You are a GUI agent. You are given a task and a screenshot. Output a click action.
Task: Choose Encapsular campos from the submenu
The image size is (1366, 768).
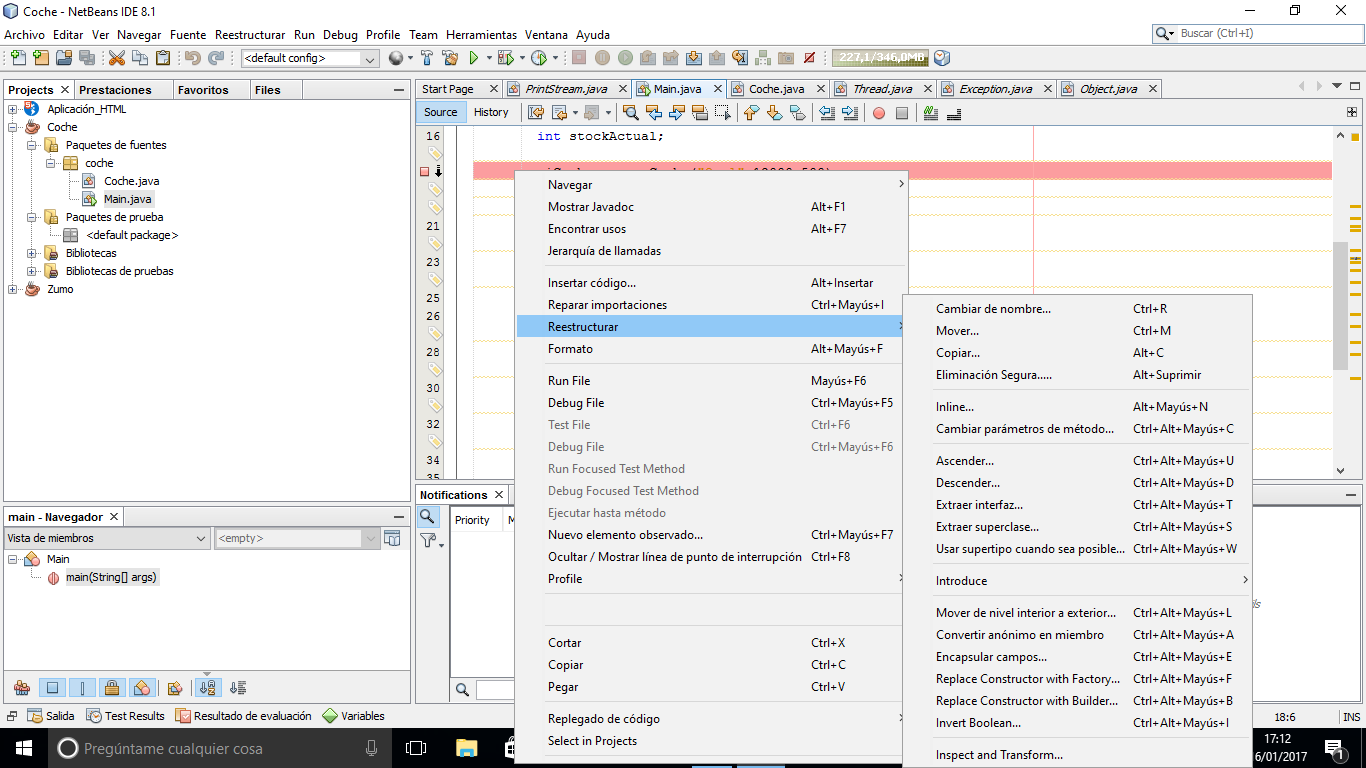pyautogui.click(x=991, y=657)
